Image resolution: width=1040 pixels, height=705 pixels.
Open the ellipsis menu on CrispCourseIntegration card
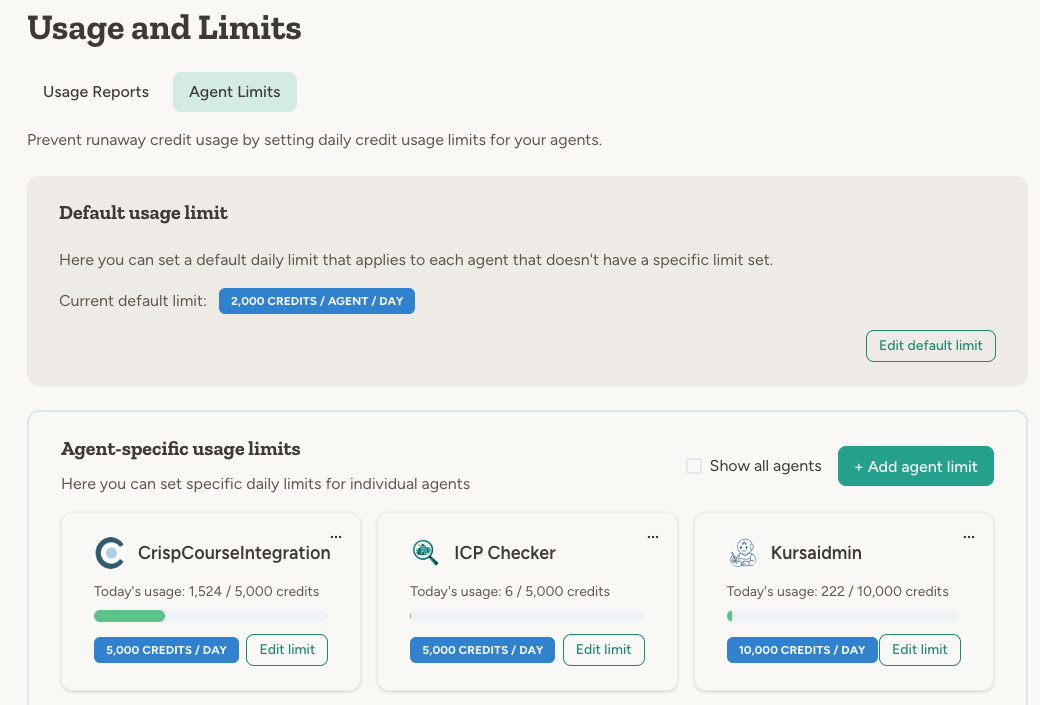click(x=337, y=535)
